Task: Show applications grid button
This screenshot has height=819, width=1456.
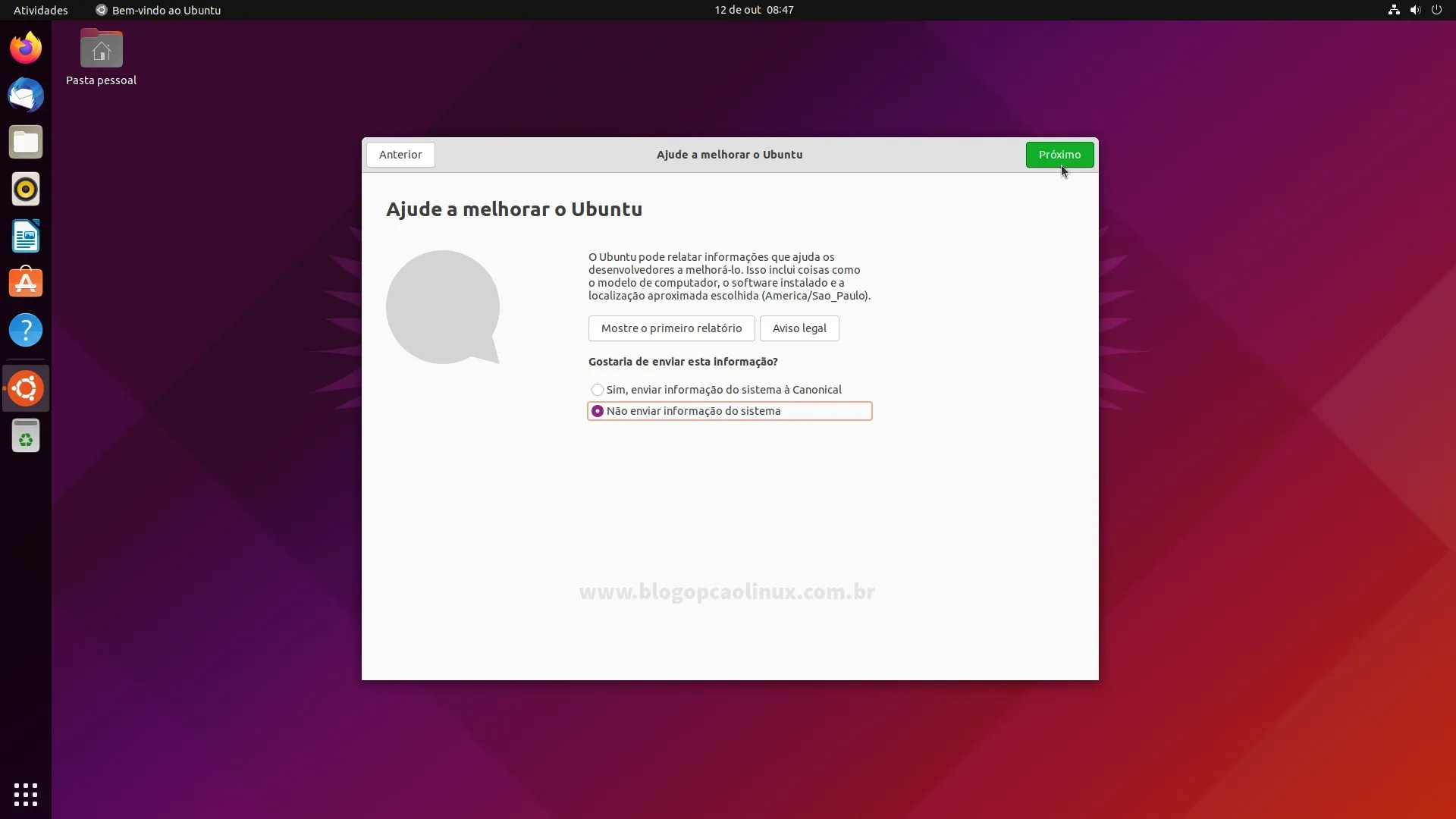Action: 26,794
